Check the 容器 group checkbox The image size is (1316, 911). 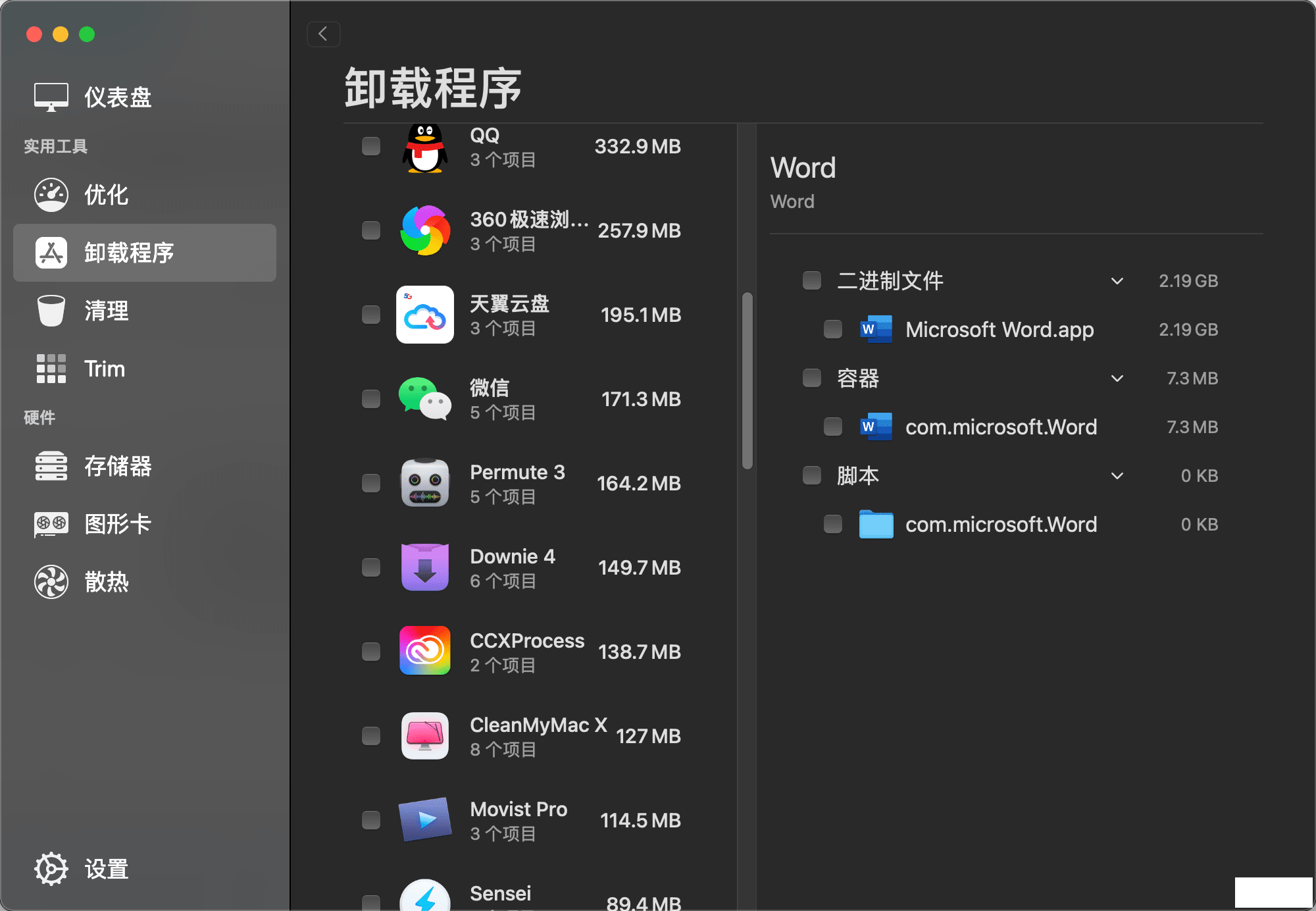click(x=812, y=378)
